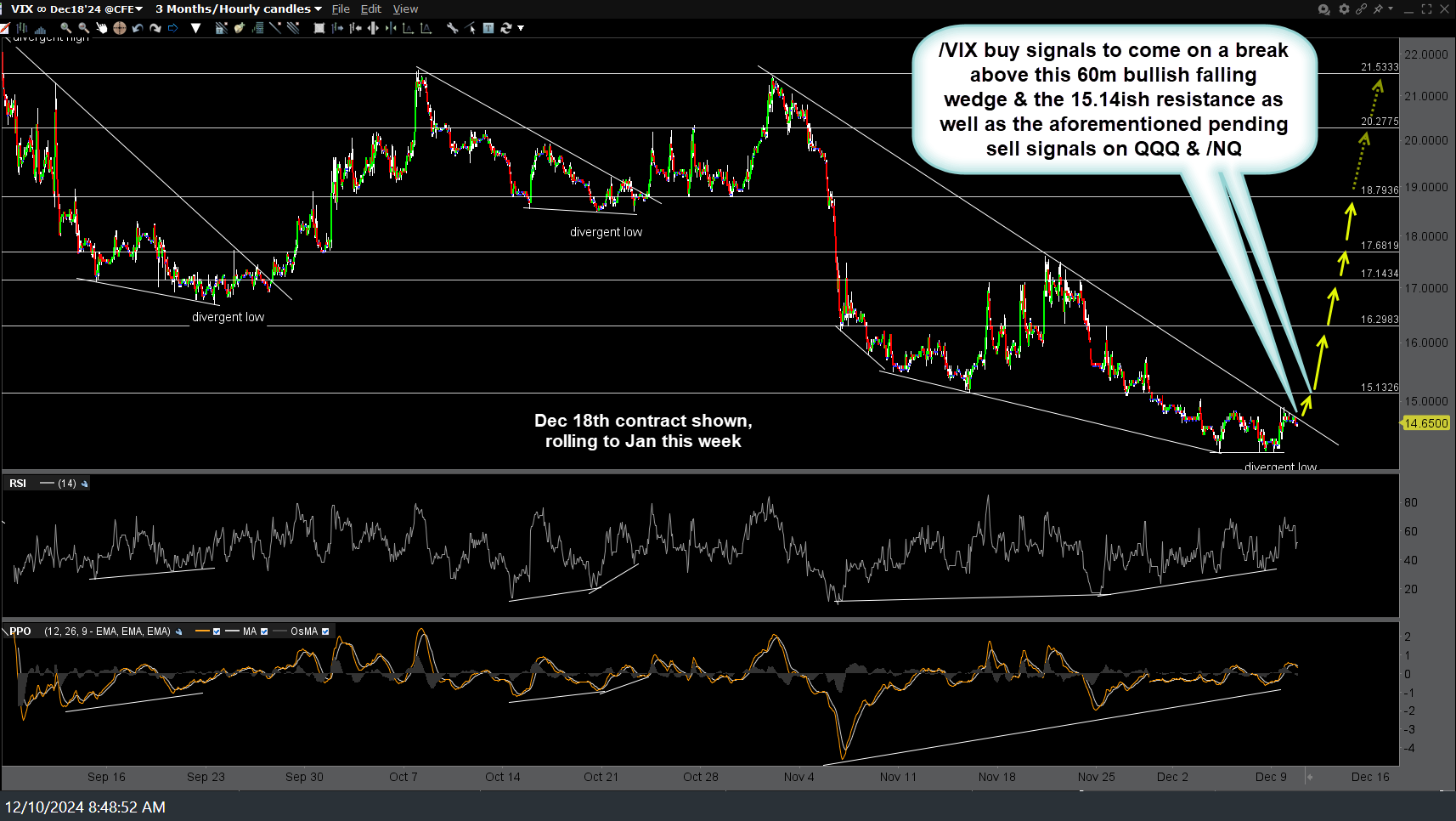
Task: Select the Crosshair cursor tool
Action: click(x=120, y=28)
